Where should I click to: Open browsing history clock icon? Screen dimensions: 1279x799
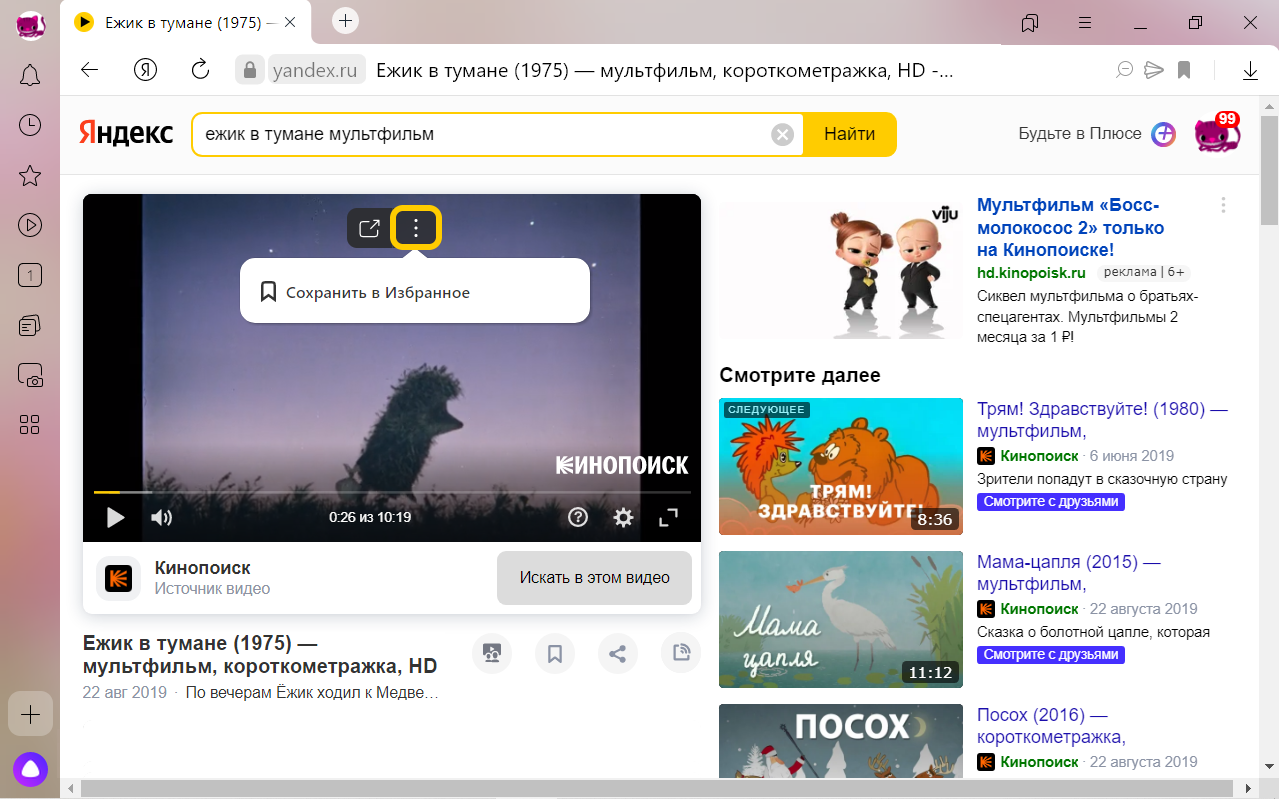pyautogui.click(x=30, y=125)
